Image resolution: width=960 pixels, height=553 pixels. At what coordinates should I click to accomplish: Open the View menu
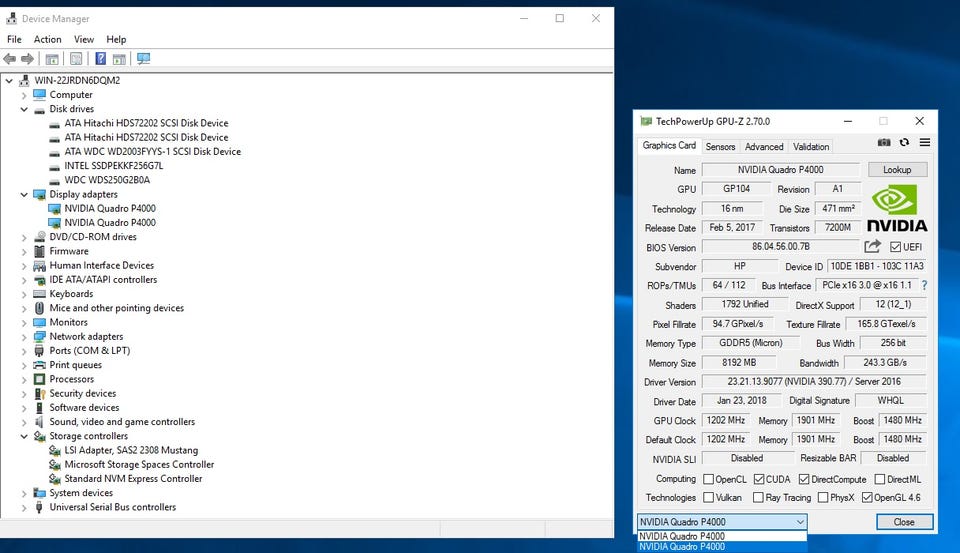84,39
